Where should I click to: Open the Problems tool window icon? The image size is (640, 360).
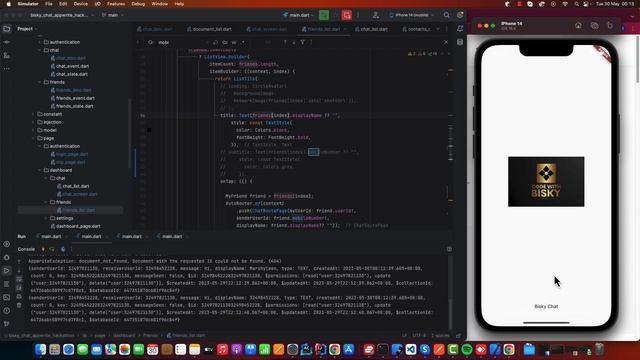tap(7, 311)
